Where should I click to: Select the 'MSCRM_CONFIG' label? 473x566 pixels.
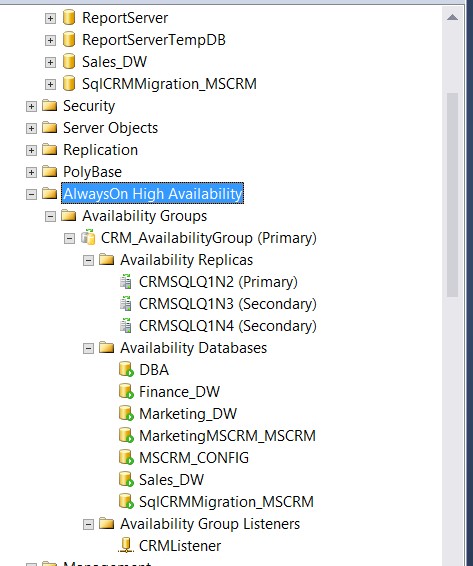[194, 458]
